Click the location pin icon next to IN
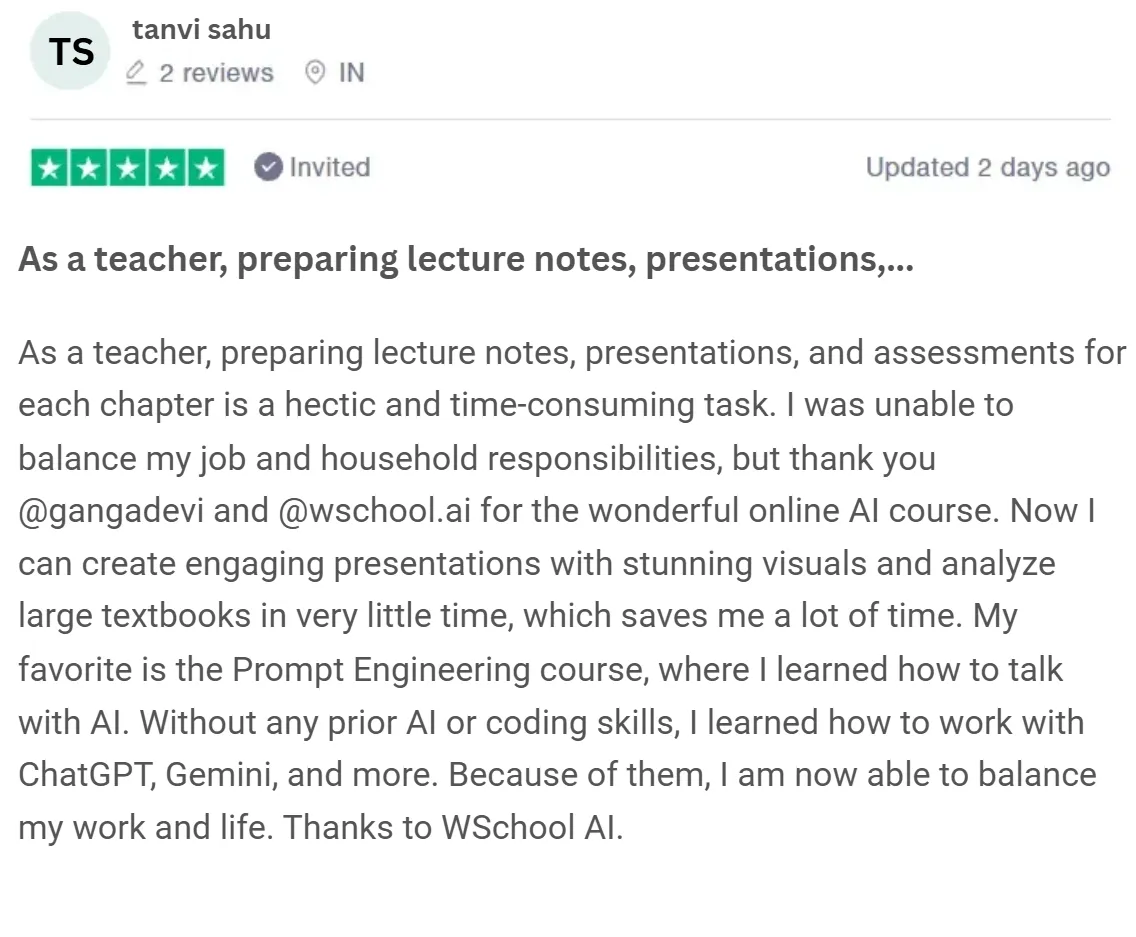Image resolution: width=1136 pixels, height=937 pixels. 315,72
